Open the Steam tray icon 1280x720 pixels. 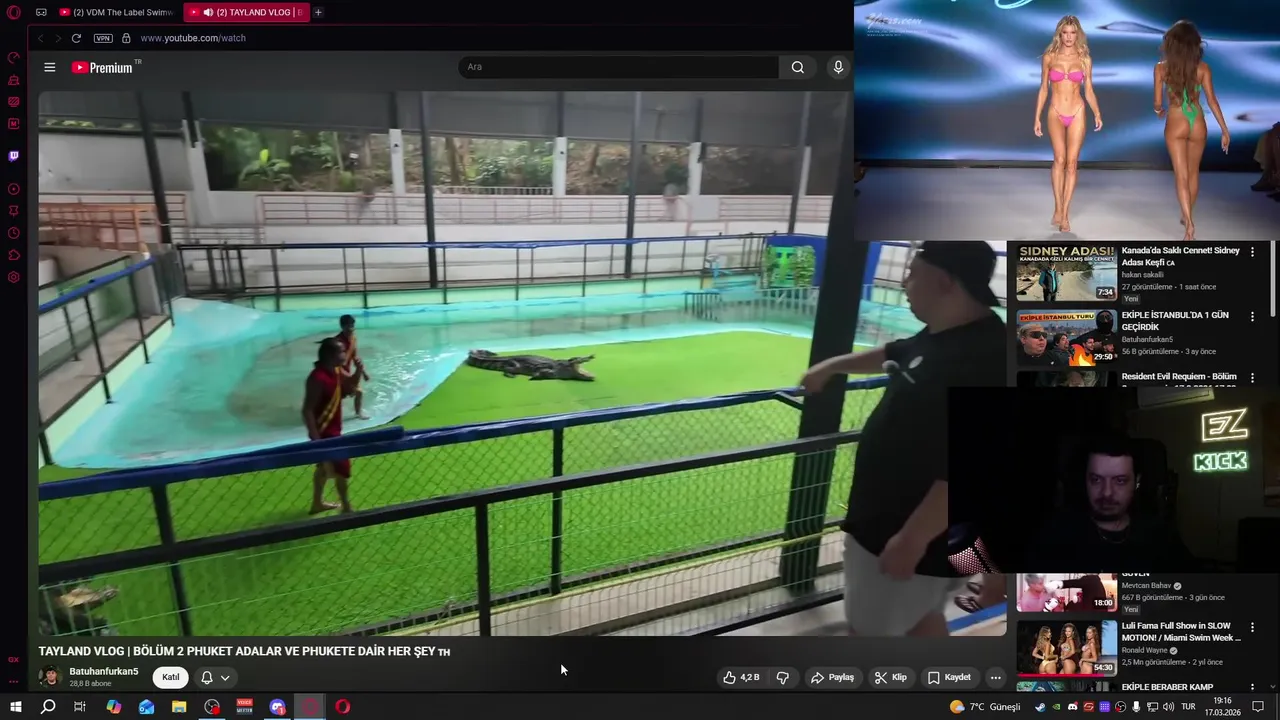(x=1040, y=707)
